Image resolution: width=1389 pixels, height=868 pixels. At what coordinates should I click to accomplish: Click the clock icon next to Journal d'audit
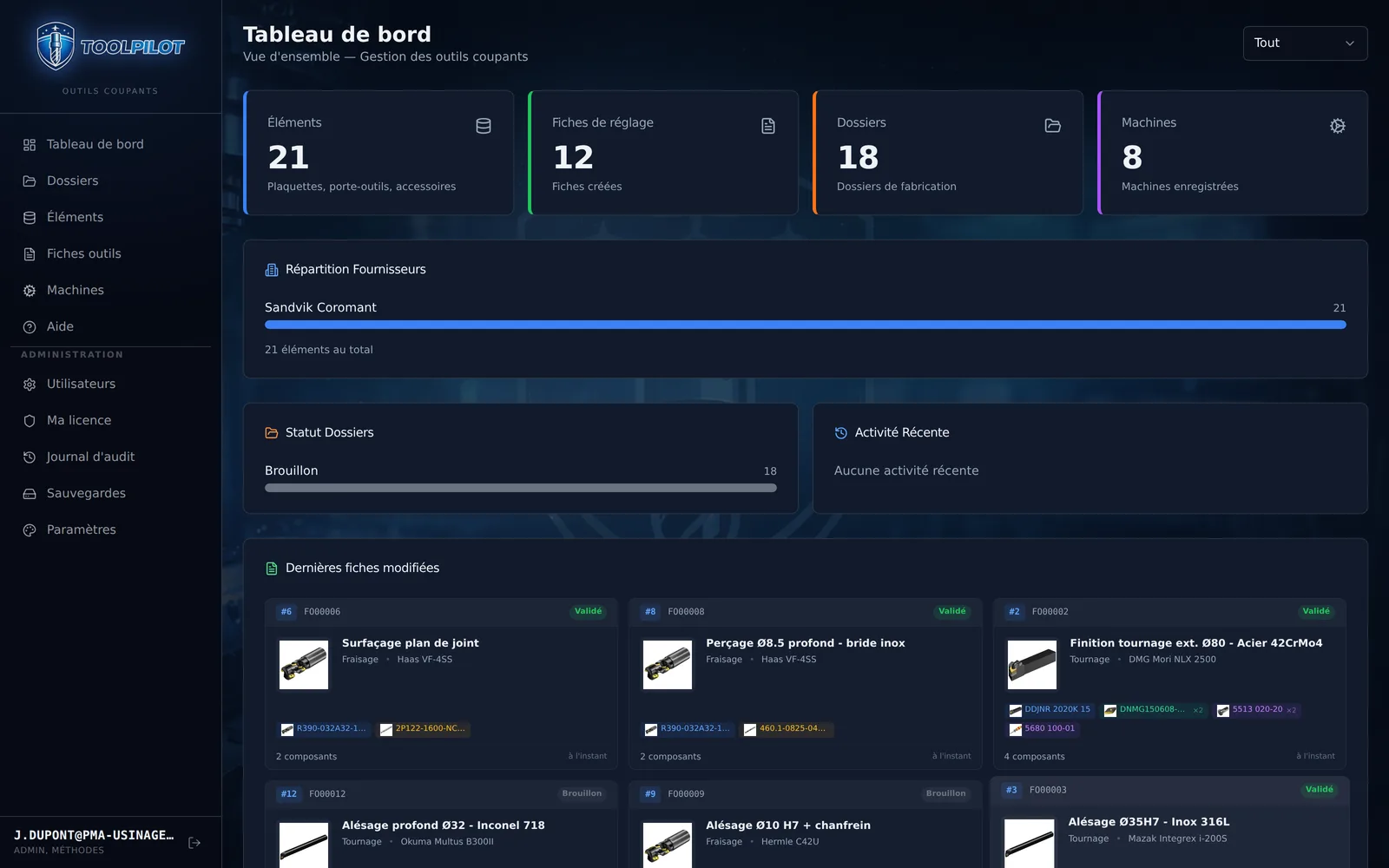pos(30,457)
